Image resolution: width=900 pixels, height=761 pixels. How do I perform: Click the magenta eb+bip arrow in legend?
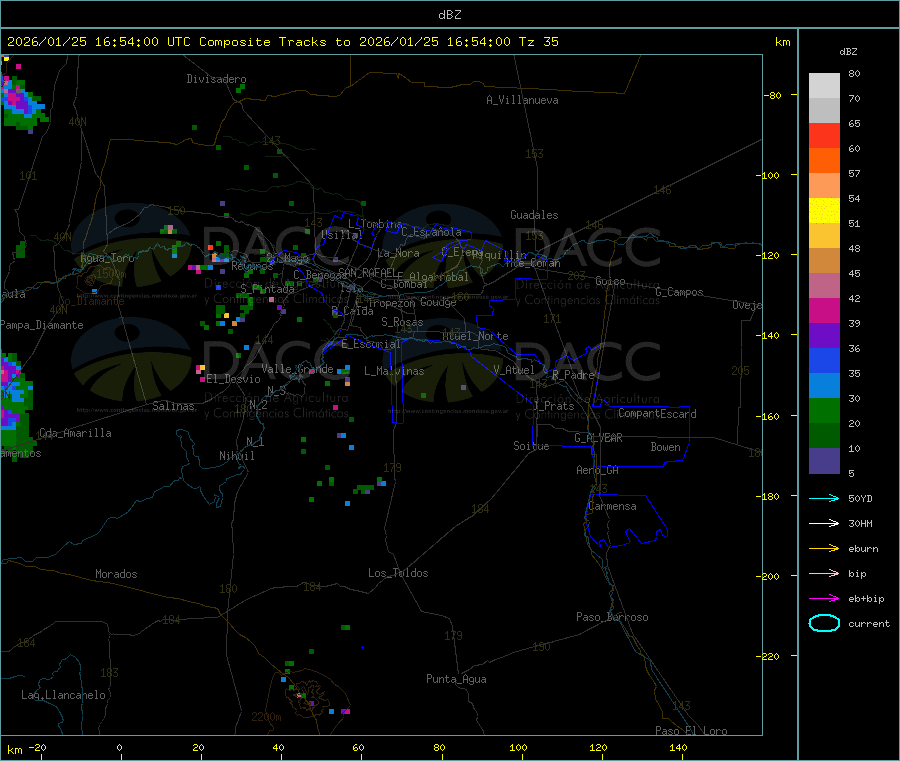[x=824, y=598]
